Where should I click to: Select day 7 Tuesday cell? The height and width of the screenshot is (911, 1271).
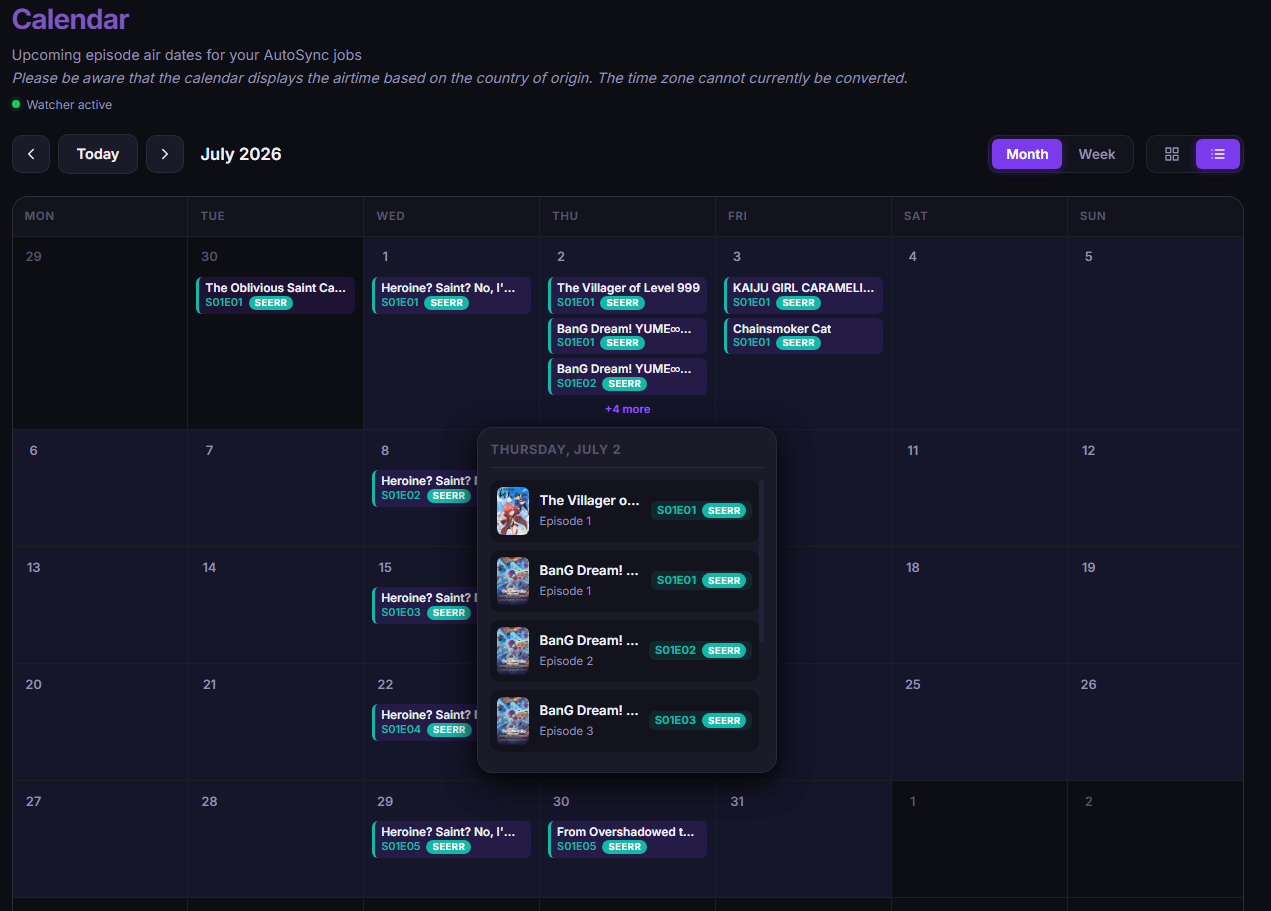pyautogui.click(x=276, y=488)
